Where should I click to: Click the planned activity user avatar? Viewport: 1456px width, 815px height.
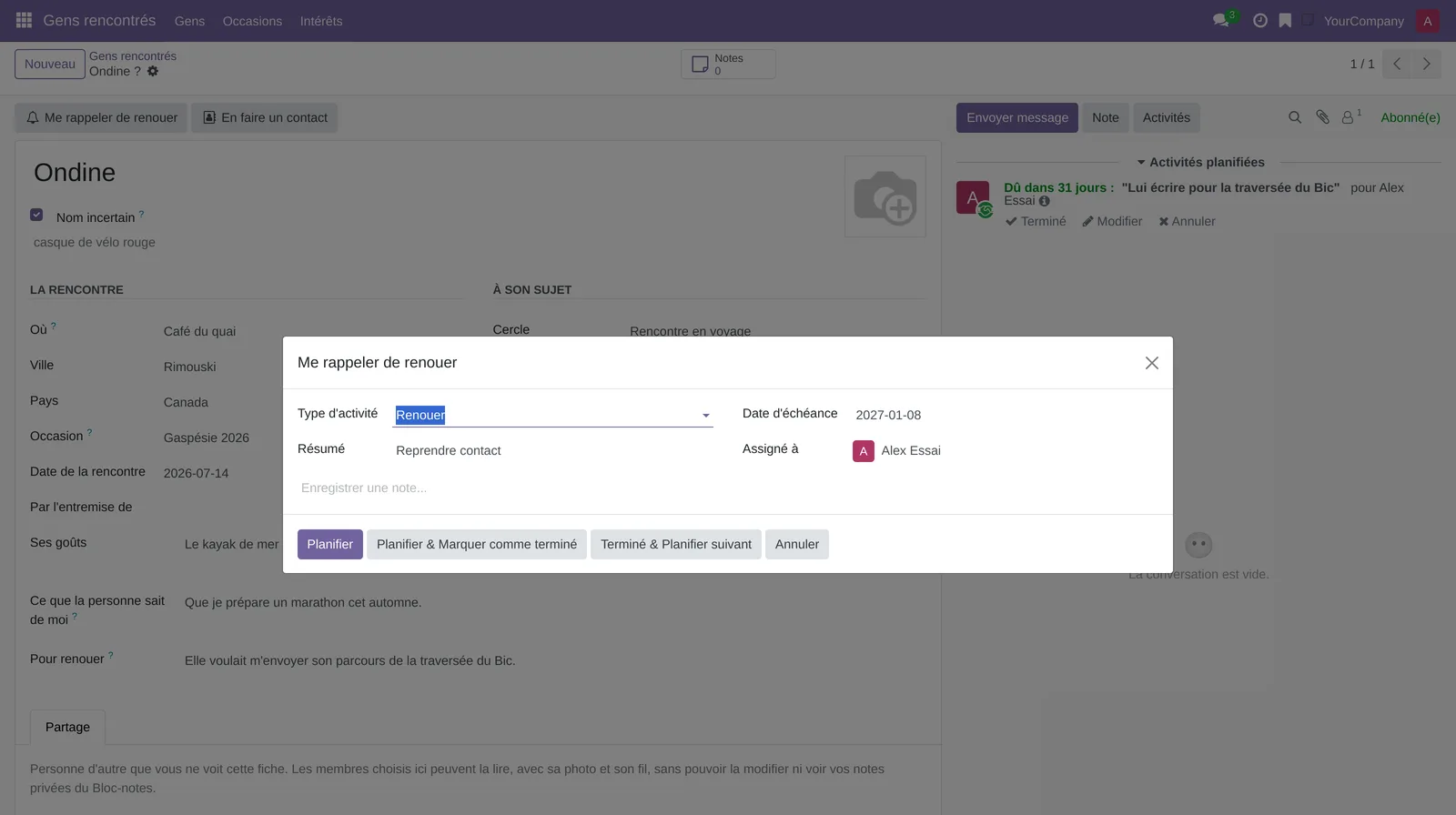(x=974, y=197)
